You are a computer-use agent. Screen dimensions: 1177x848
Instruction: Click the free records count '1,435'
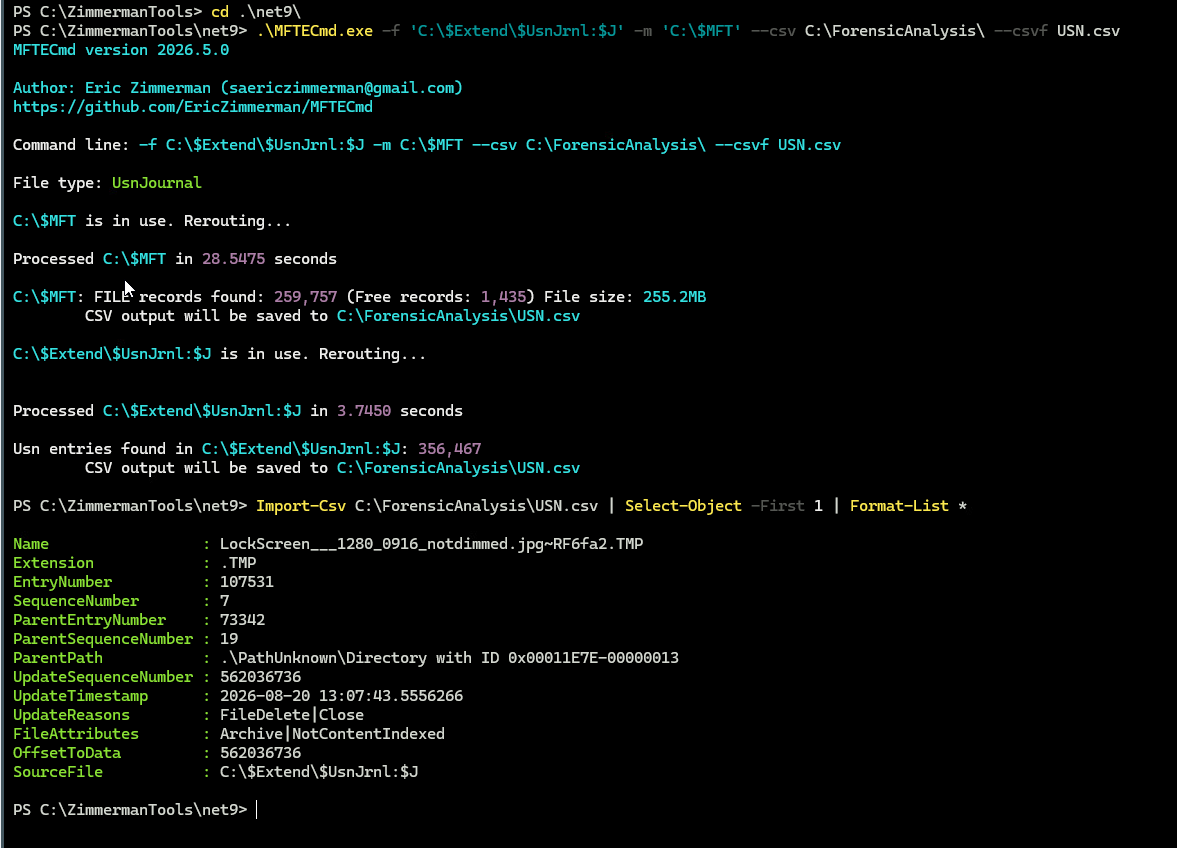(503, 296)
